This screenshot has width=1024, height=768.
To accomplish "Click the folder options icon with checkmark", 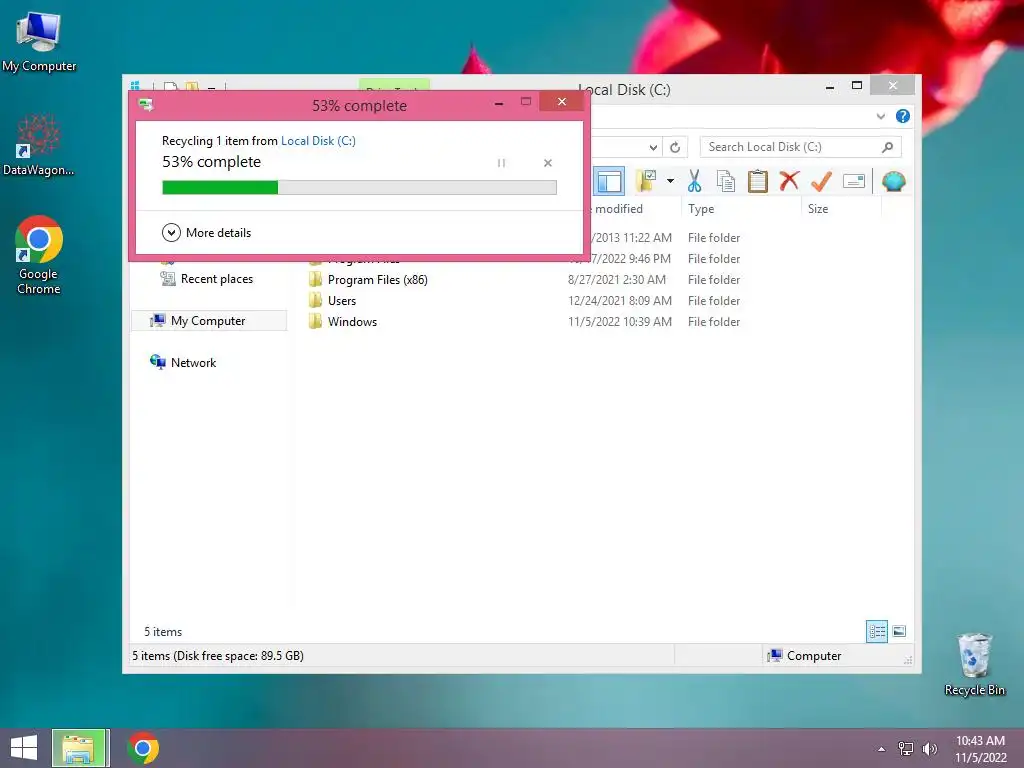I will coord(646,181).
